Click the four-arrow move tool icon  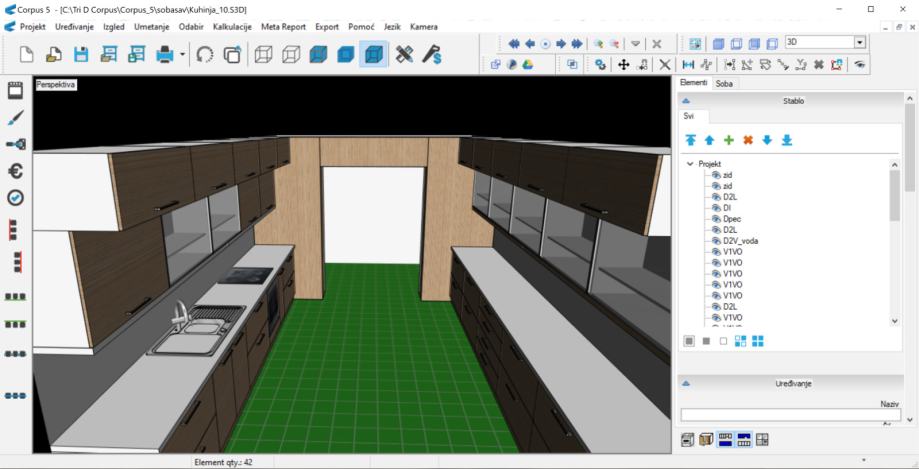(x=622, y=64)
